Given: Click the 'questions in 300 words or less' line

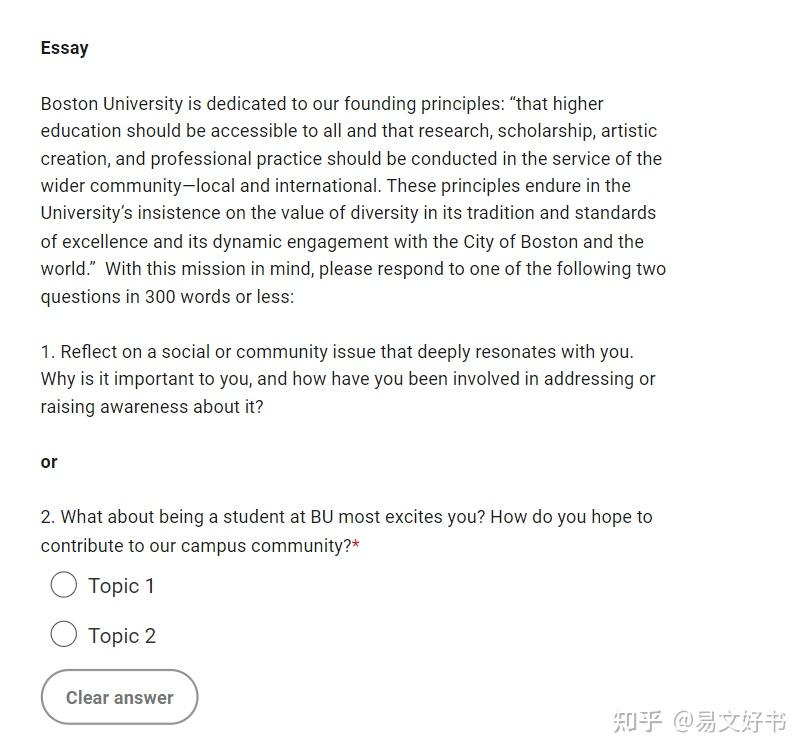Looking at the screenshot, I should (168, 297).
